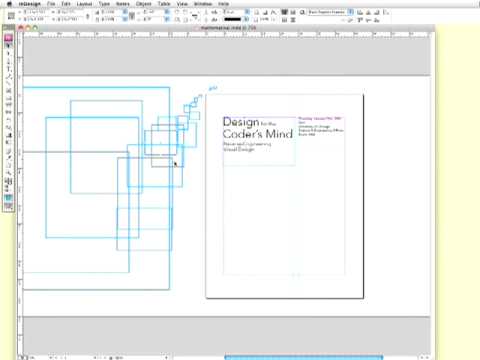Select the Line tool
The image size is (480, 360).
(9, 84)
